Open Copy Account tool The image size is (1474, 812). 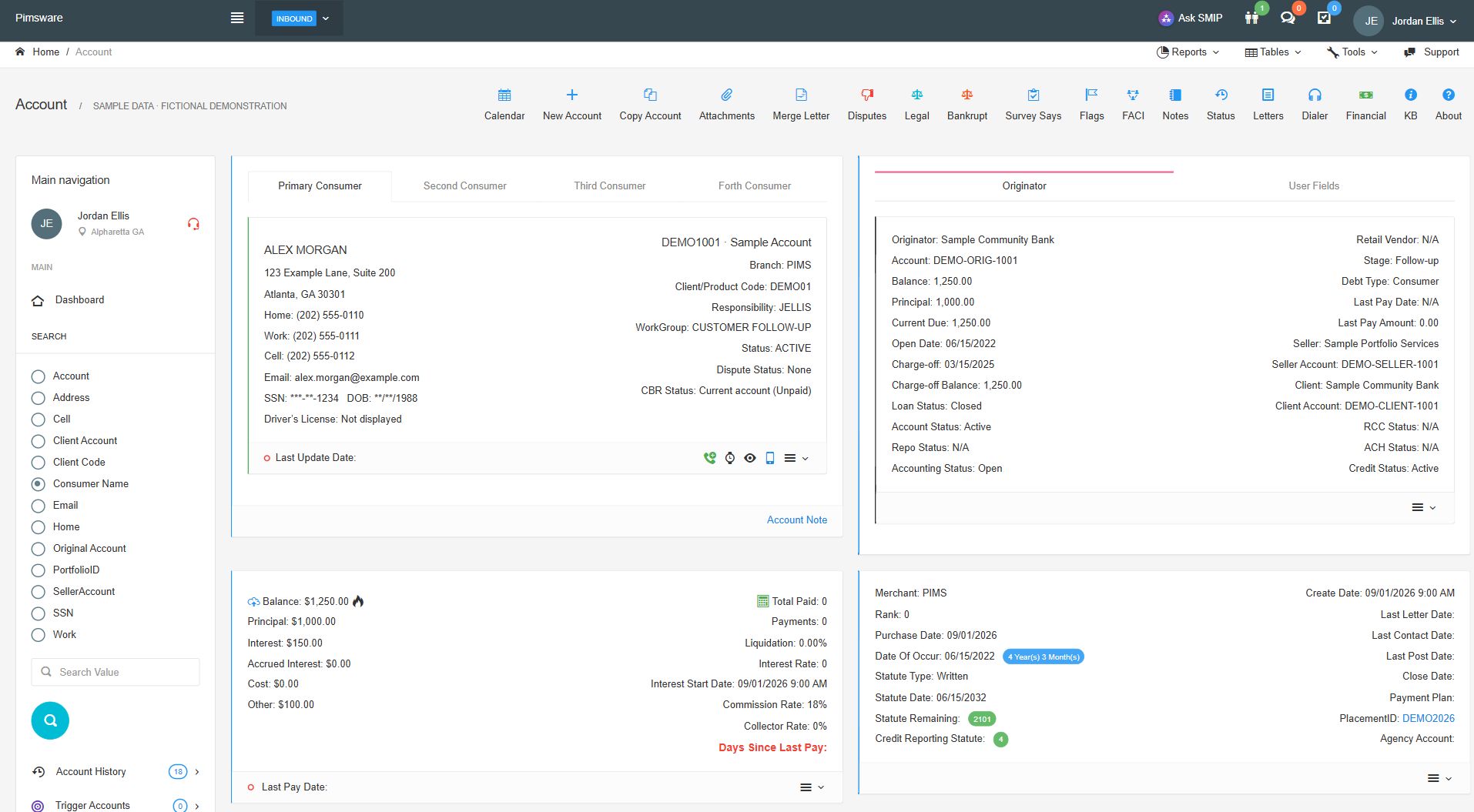650,105
